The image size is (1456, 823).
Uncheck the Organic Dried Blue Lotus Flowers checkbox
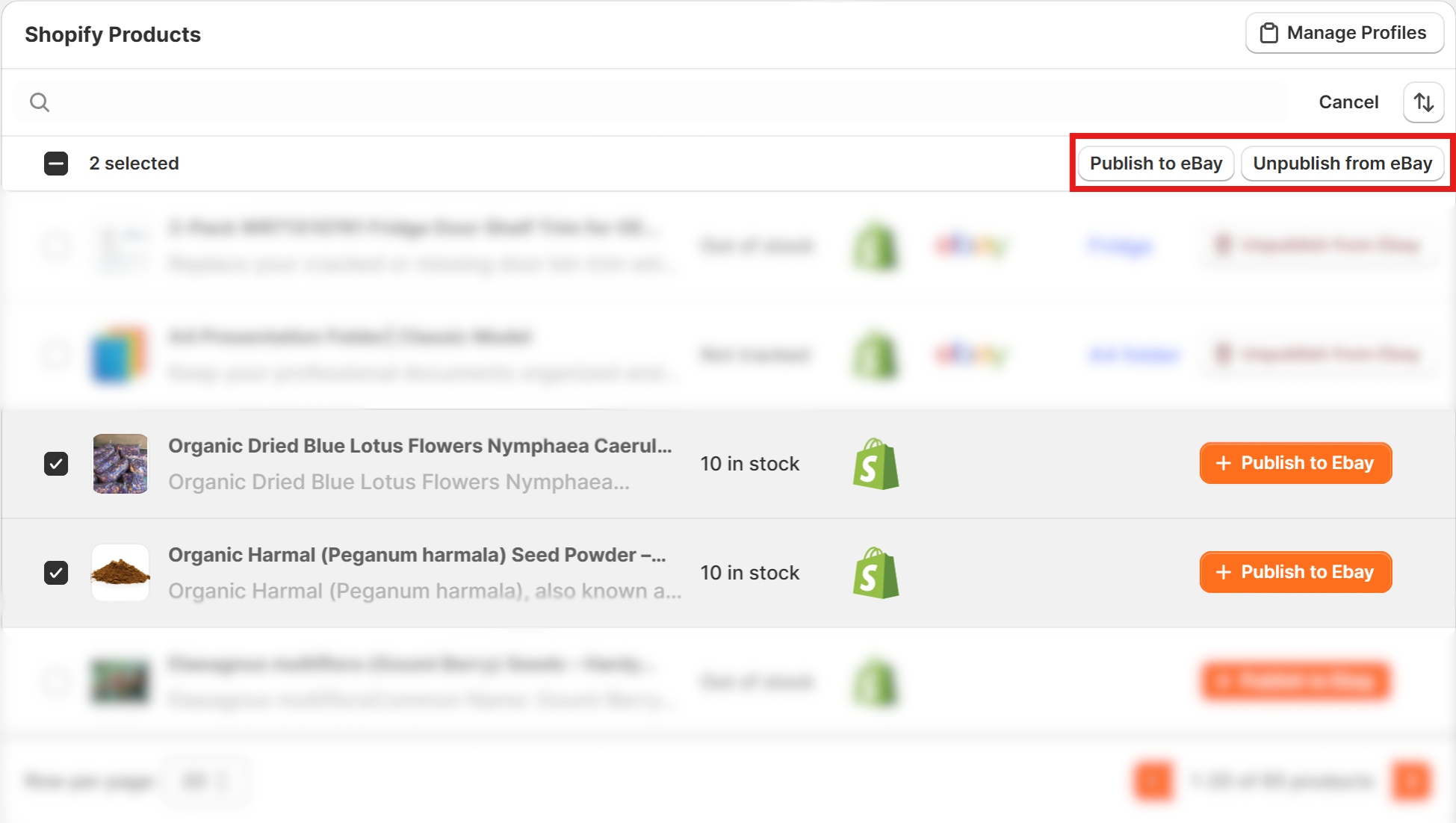click(x=56, y=464)
